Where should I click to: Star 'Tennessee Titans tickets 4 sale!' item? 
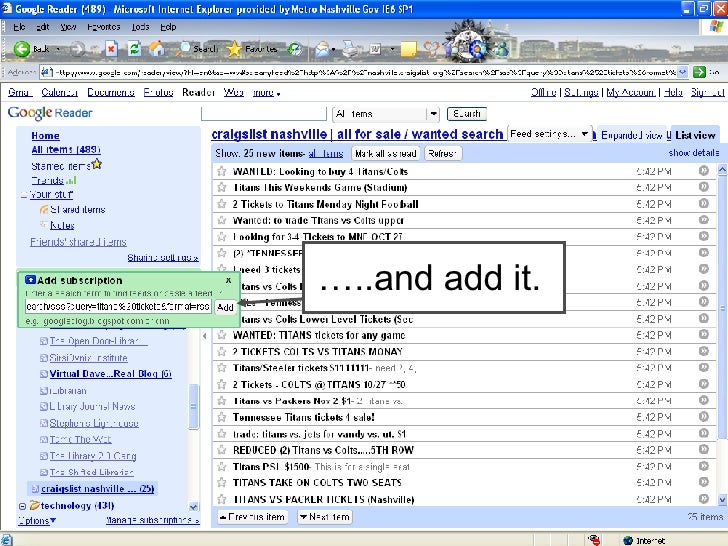[221, 417]
